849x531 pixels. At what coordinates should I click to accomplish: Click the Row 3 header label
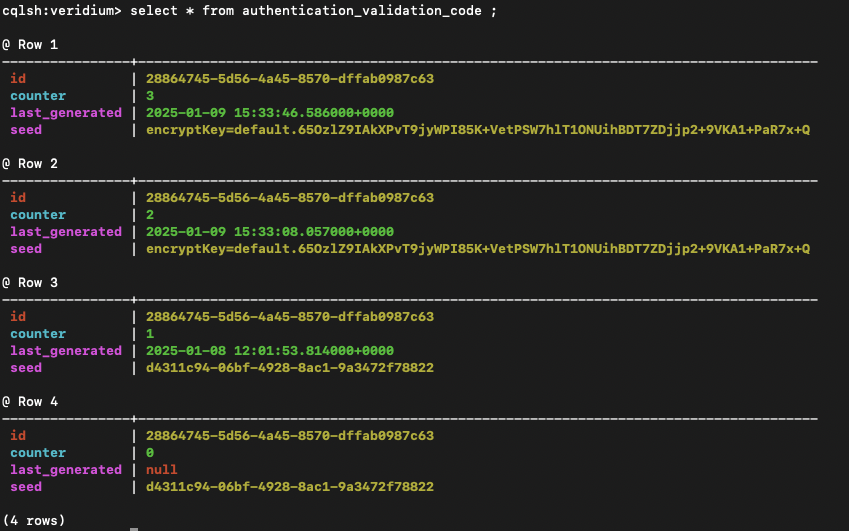pos(30,282)
